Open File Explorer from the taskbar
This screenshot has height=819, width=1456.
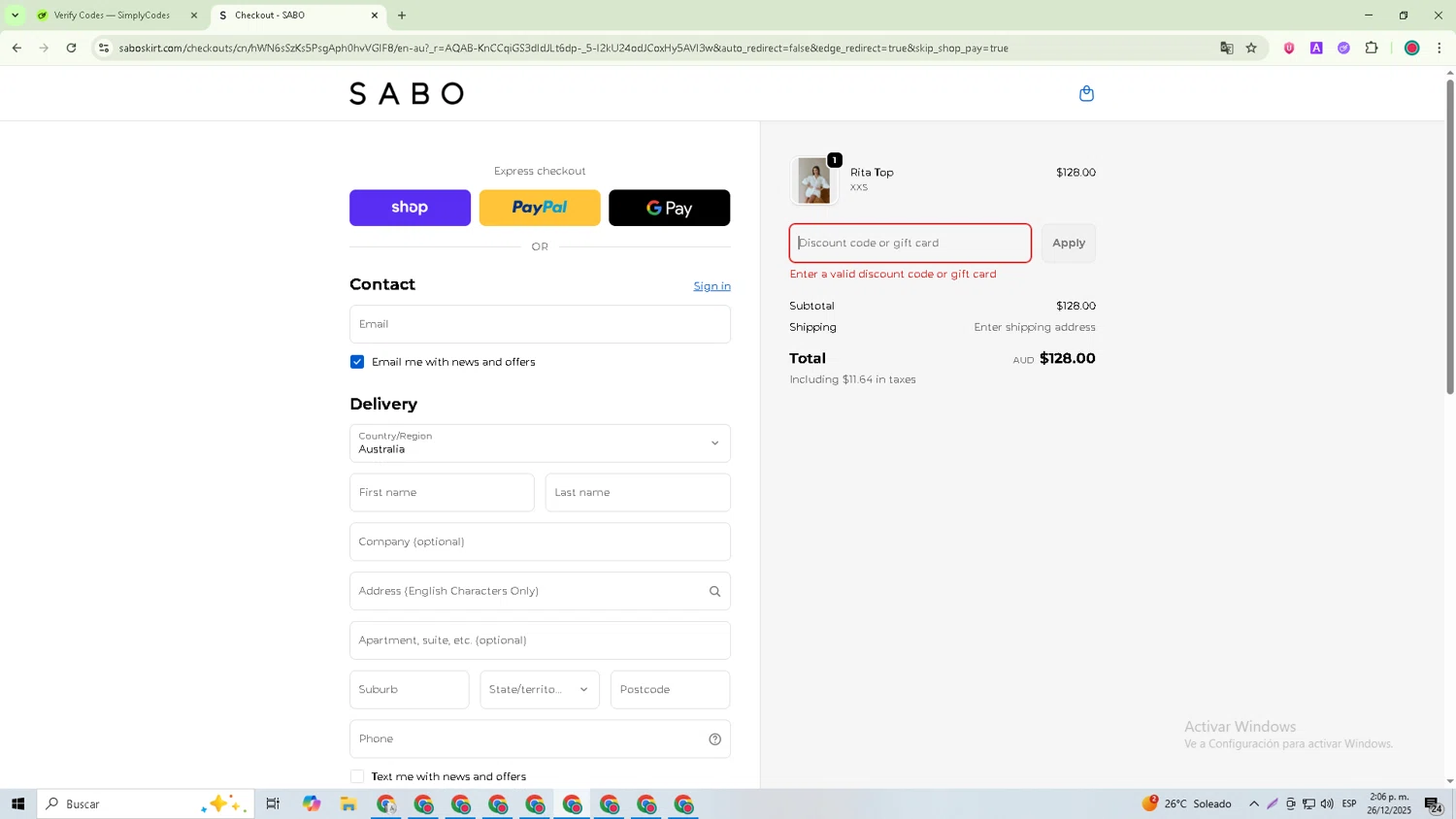point(348,804)
